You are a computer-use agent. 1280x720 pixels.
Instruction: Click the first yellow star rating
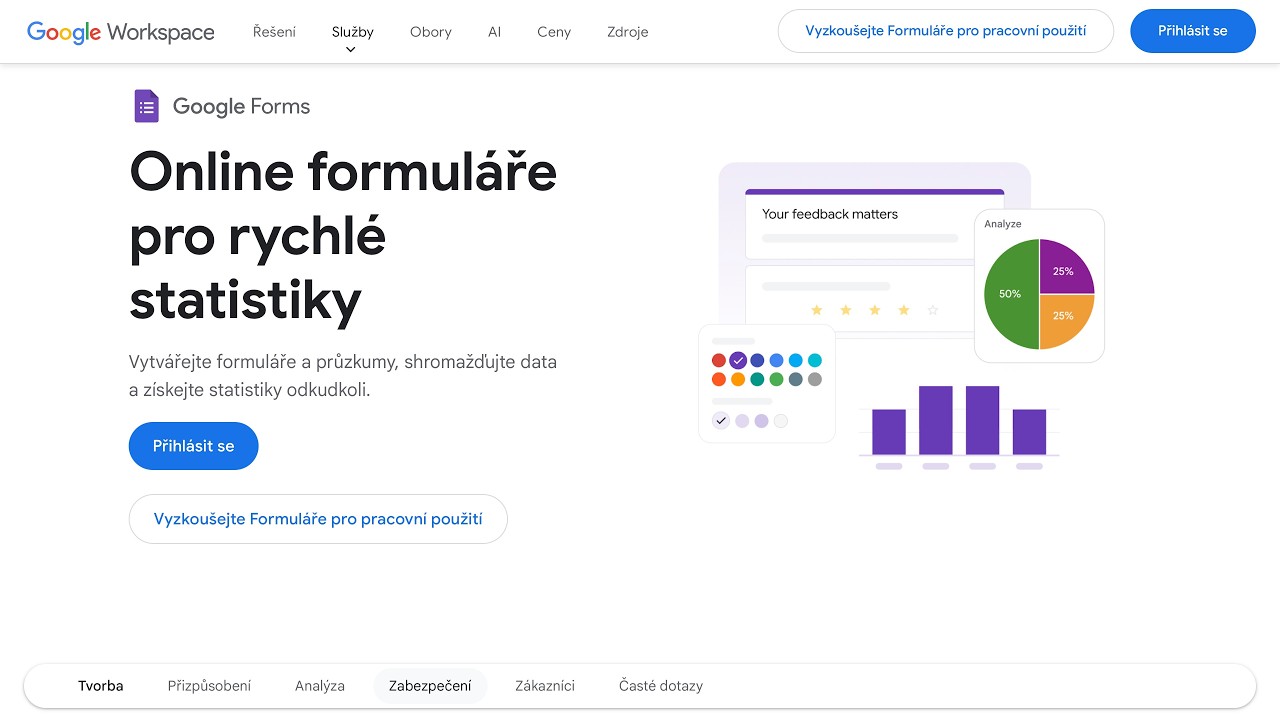(x=816, y=311)
